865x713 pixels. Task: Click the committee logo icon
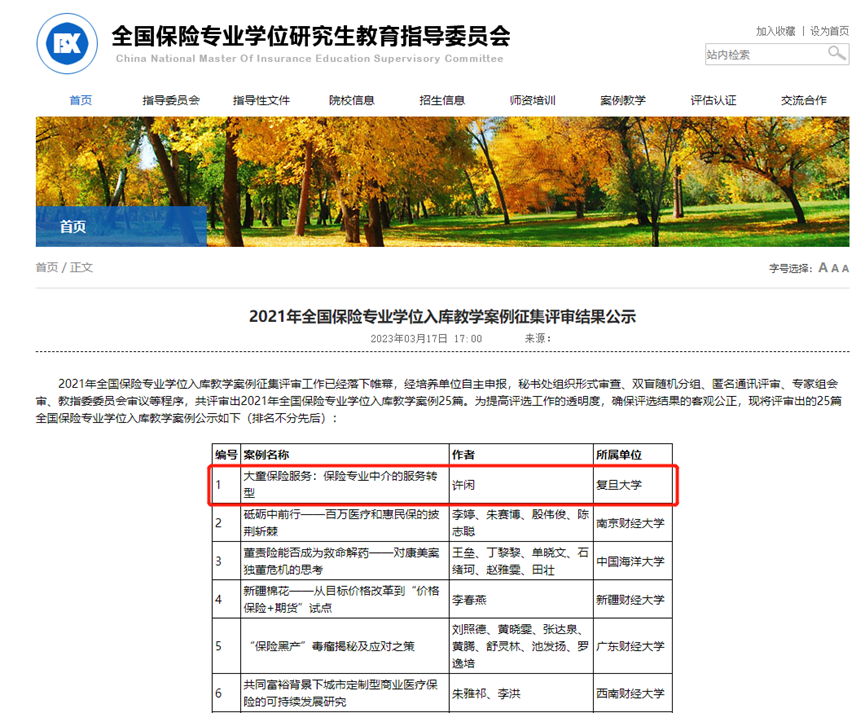[67, 42]
